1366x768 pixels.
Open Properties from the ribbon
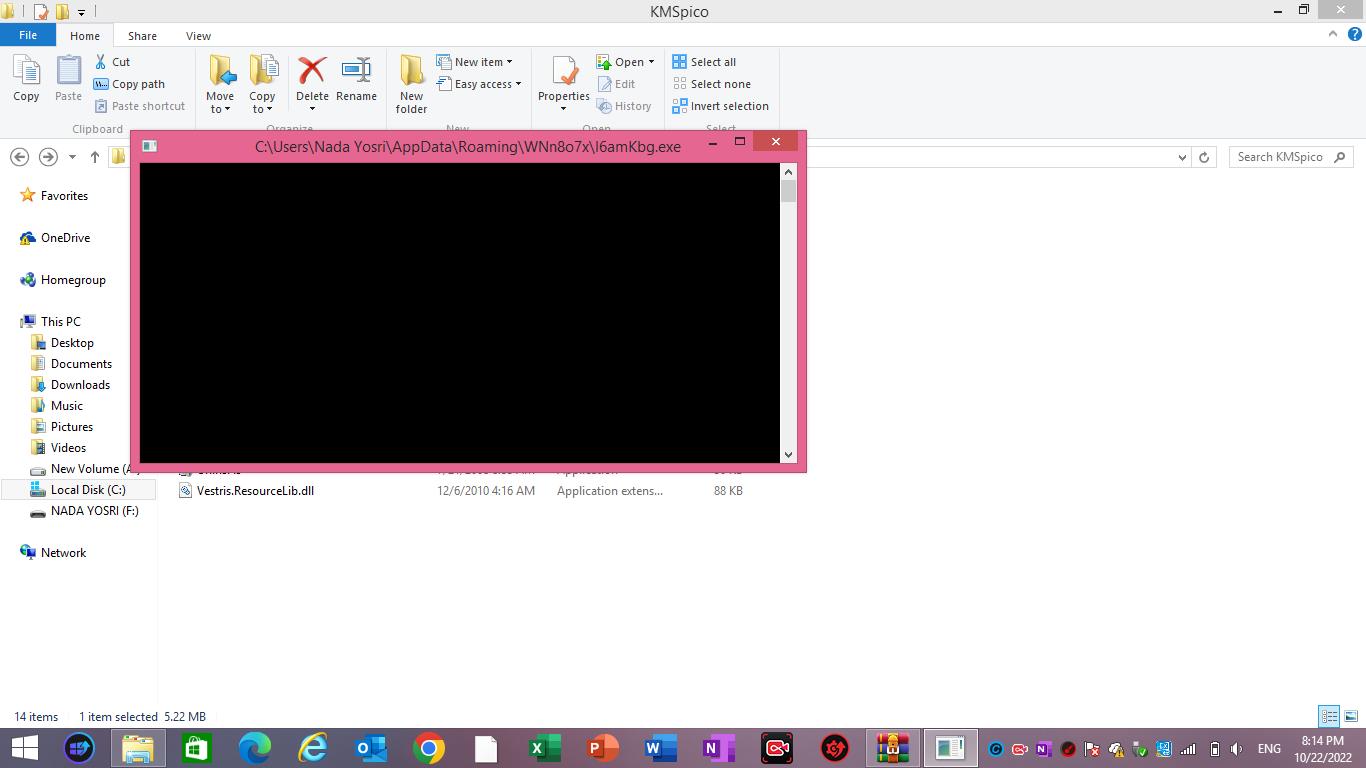click(564, 78)
